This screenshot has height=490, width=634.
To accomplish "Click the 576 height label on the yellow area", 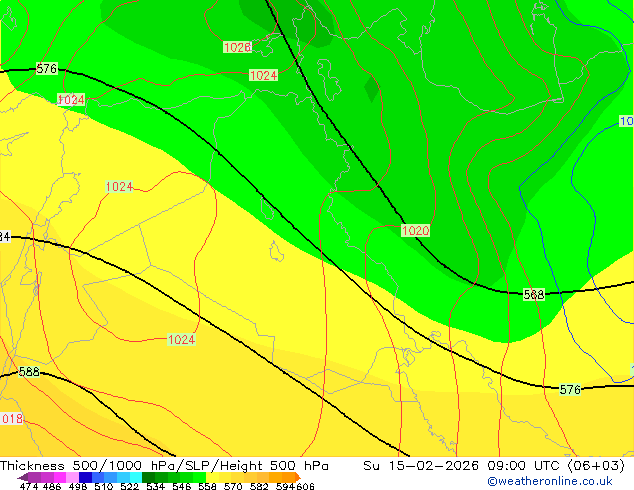I will tap(570, 389).
